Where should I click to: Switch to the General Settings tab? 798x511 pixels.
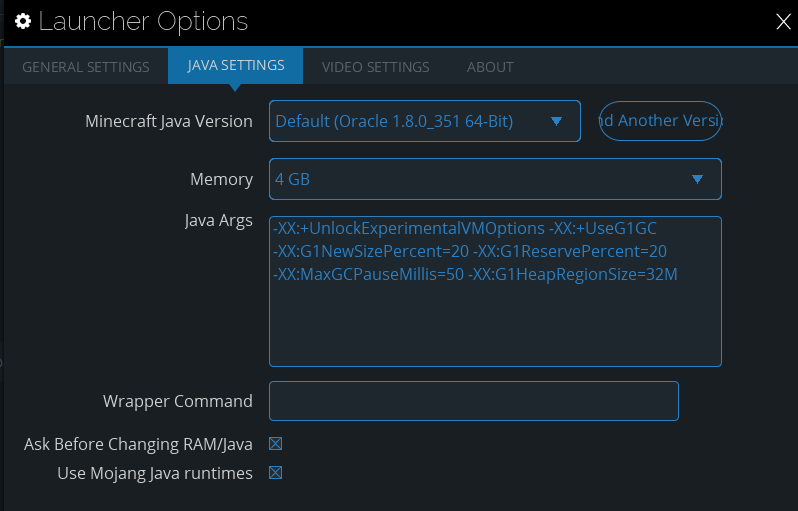(x=86, y=67)
